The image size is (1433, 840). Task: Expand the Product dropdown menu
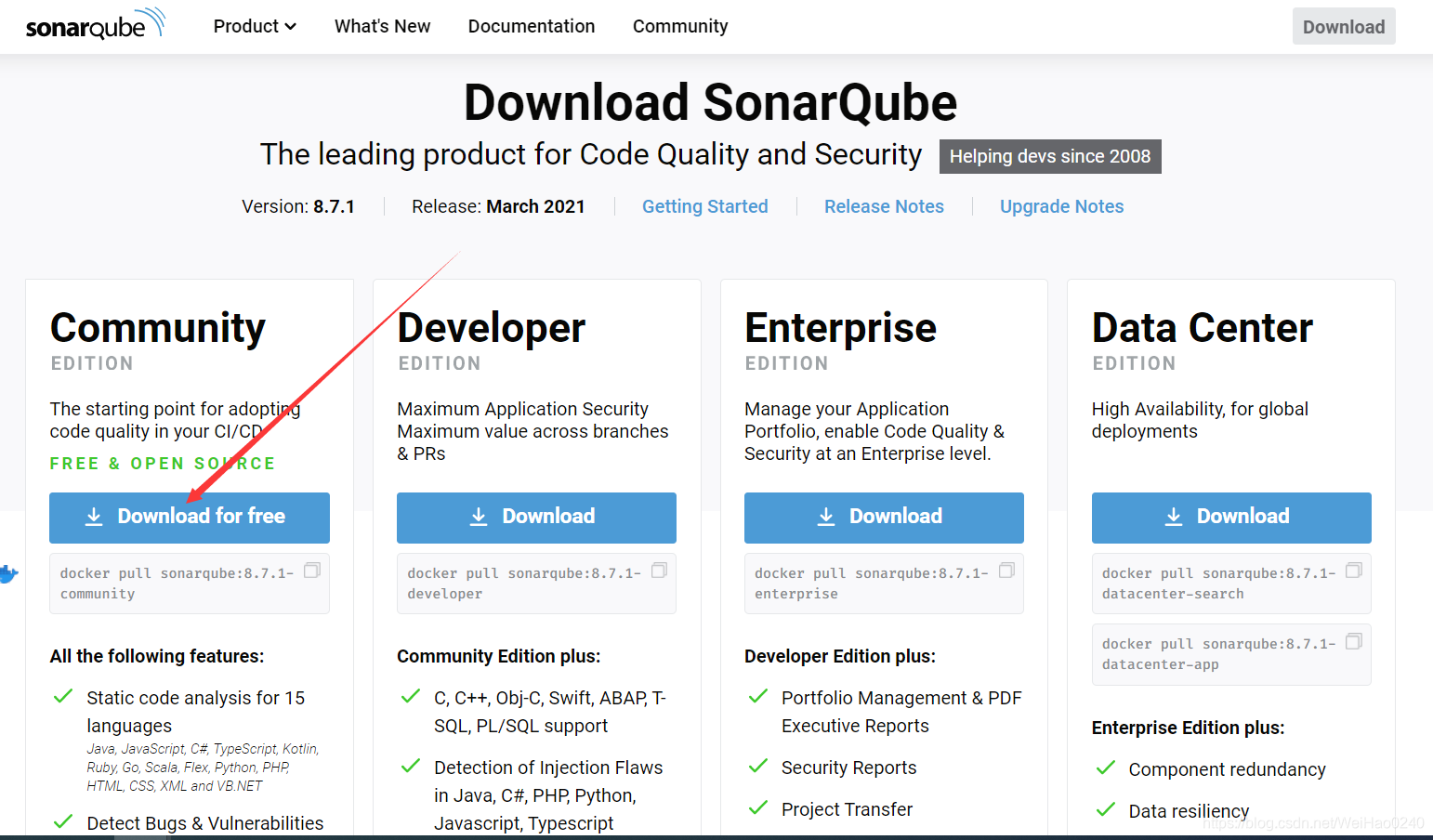tap(255, 26)
